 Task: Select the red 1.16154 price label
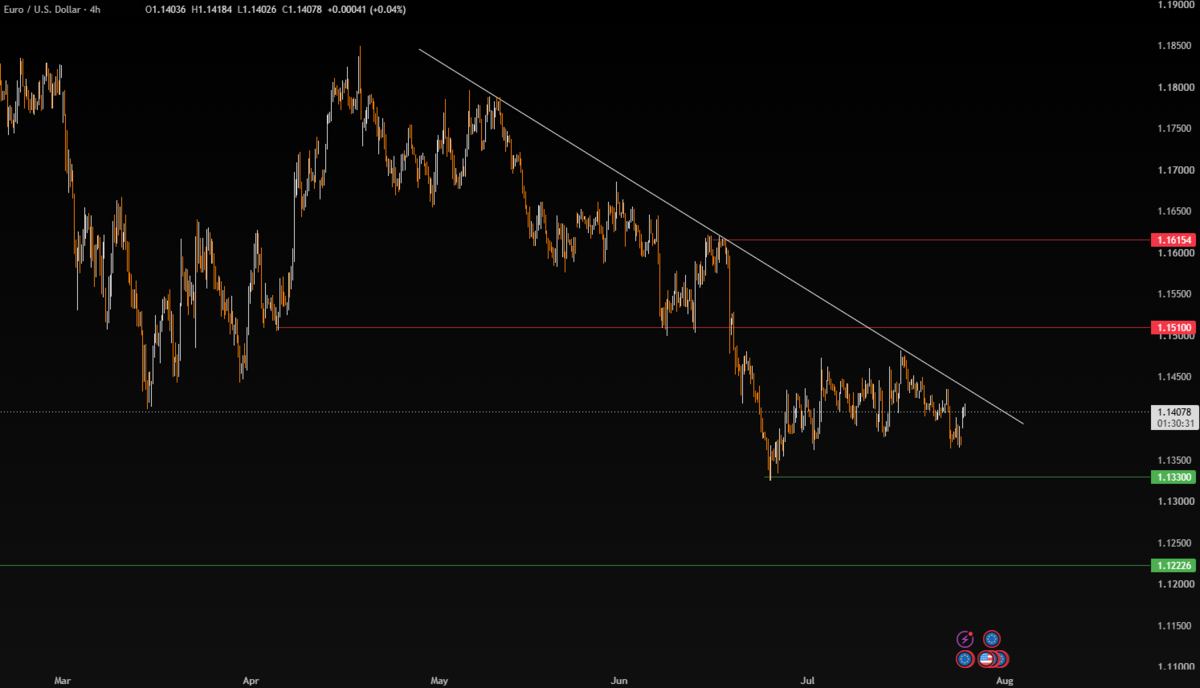pyautogui.click(x=1172, y=241)
